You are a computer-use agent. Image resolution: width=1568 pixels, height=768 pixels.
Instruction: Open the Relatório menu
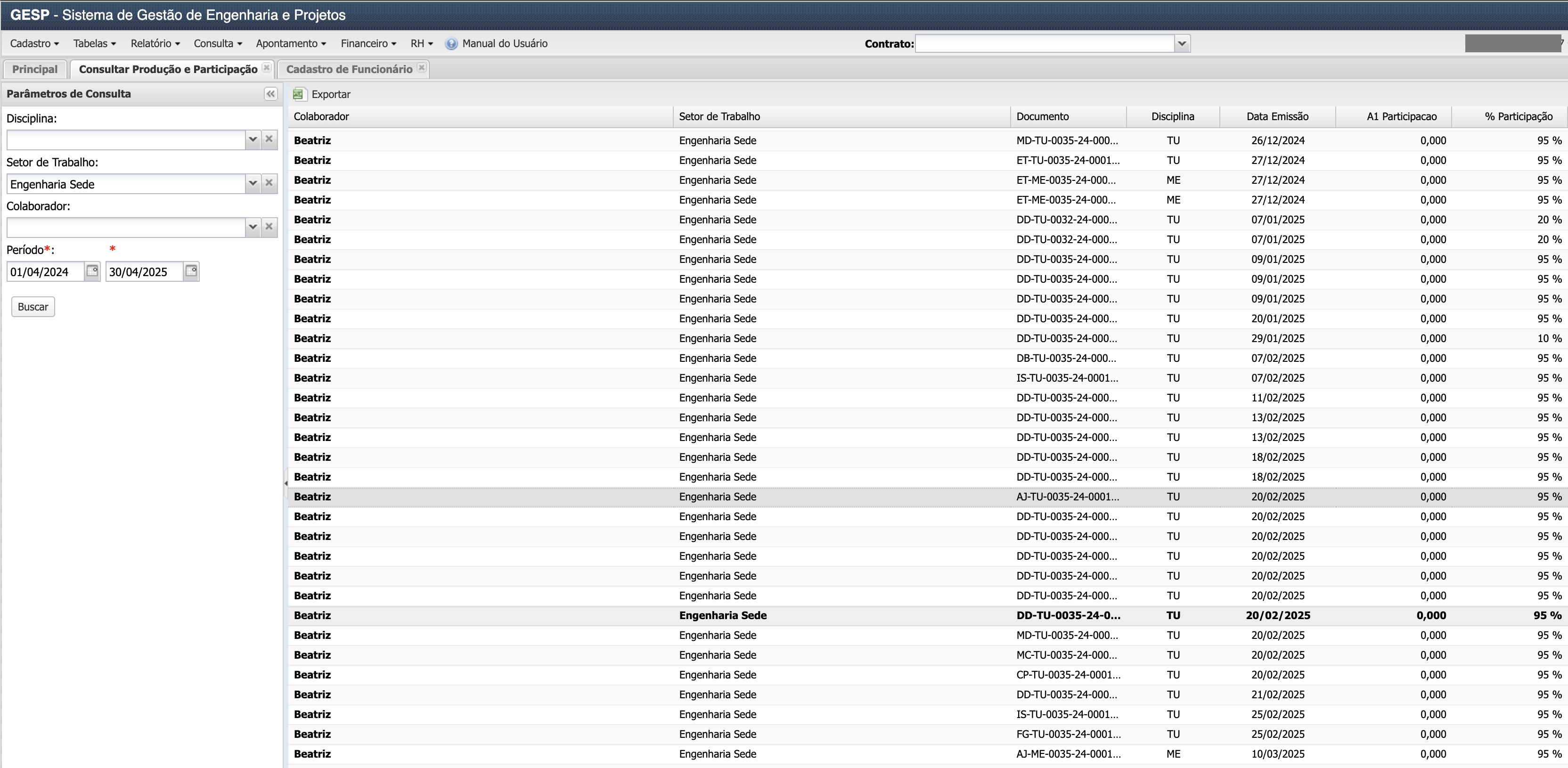(155, 44)
